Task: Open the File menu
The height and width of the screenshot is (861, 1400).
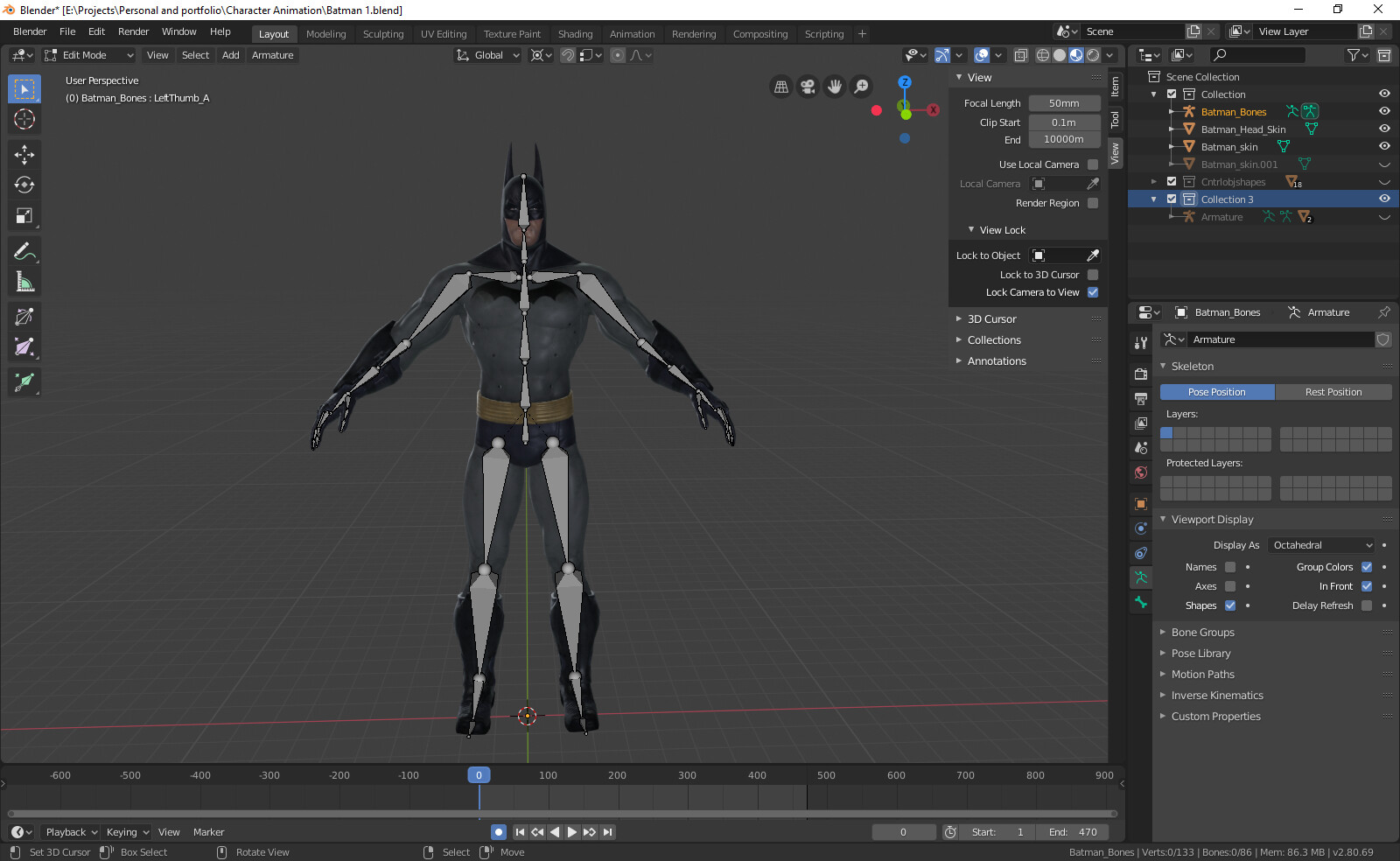Action: coord(67,31)
